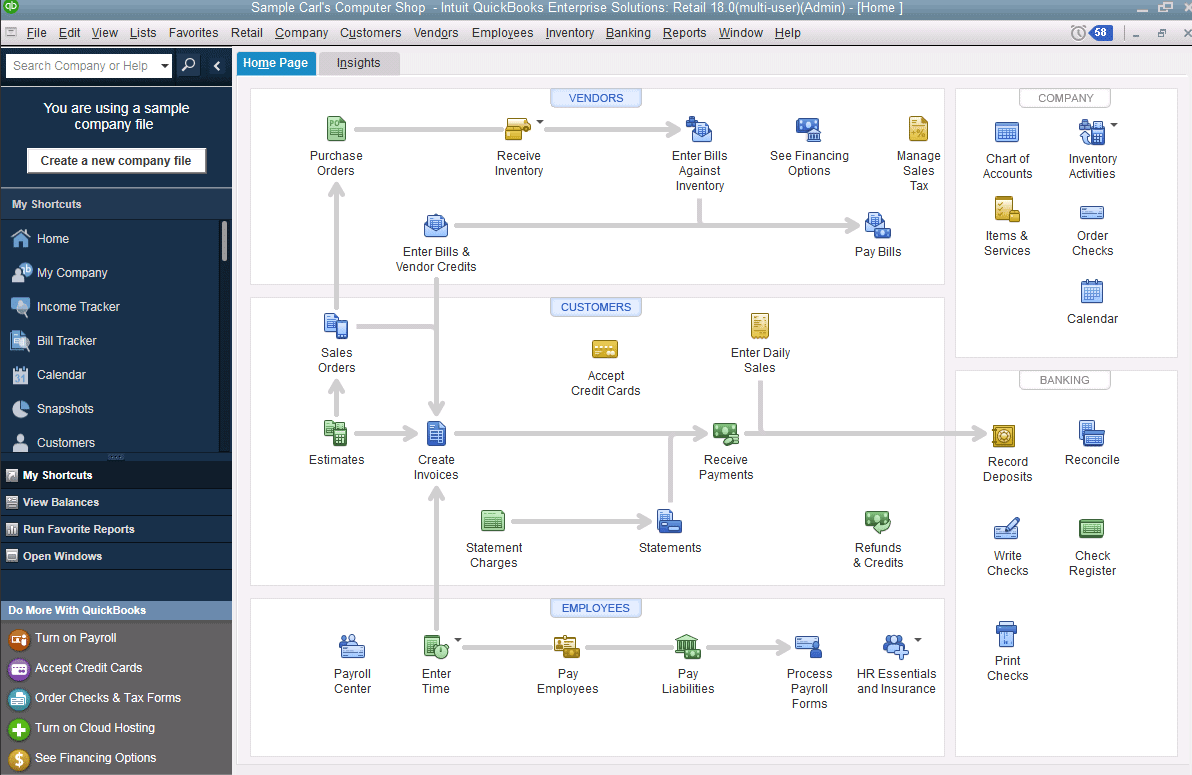This screenshot has width=1192, height=775.
Task: Open Write Checks icon
Action: (1007, 529)
